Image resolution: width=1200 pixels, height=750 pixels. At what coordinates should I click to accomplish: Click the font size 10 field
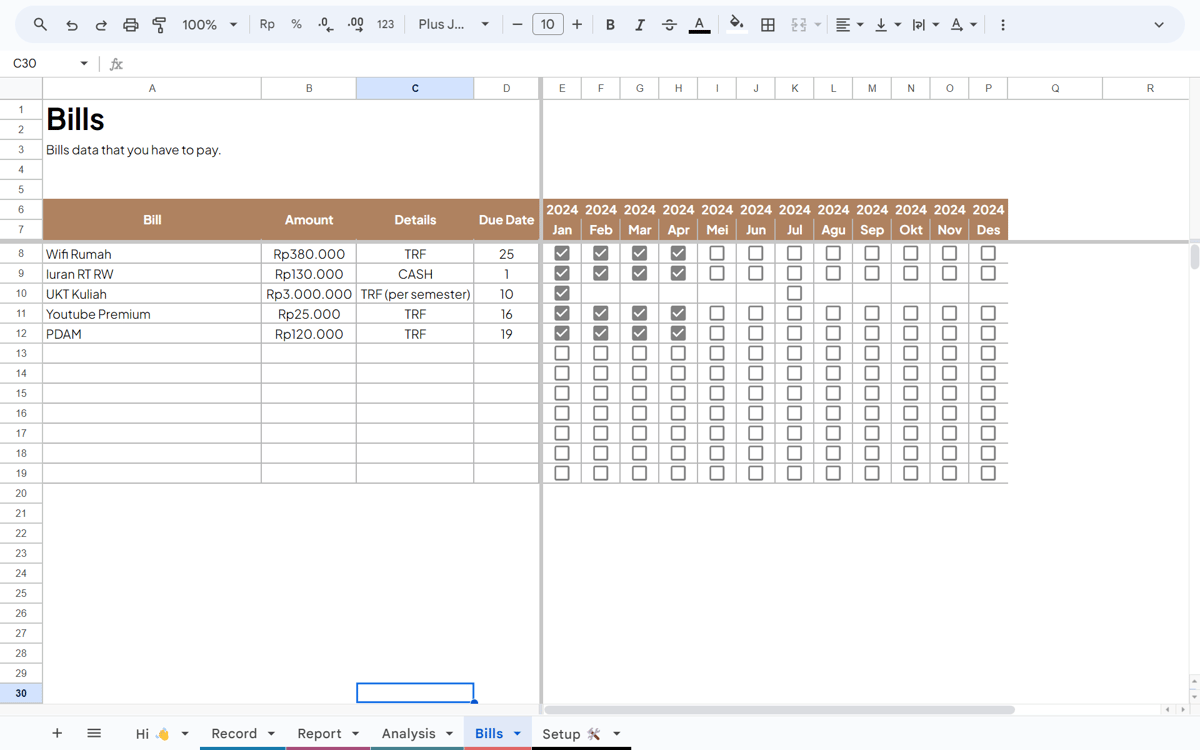pyautogui.click(x=547, y=24)
